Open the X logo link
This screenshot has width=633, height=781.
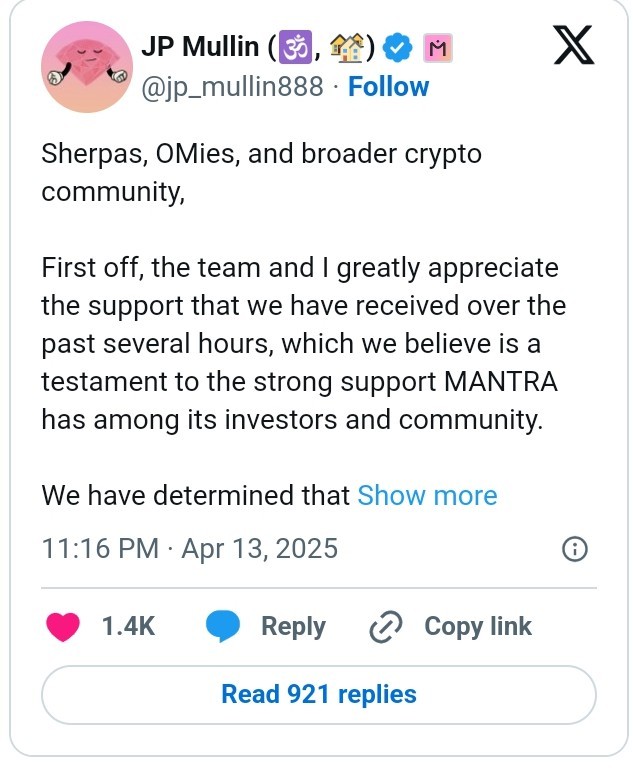[x=573, y=48]
